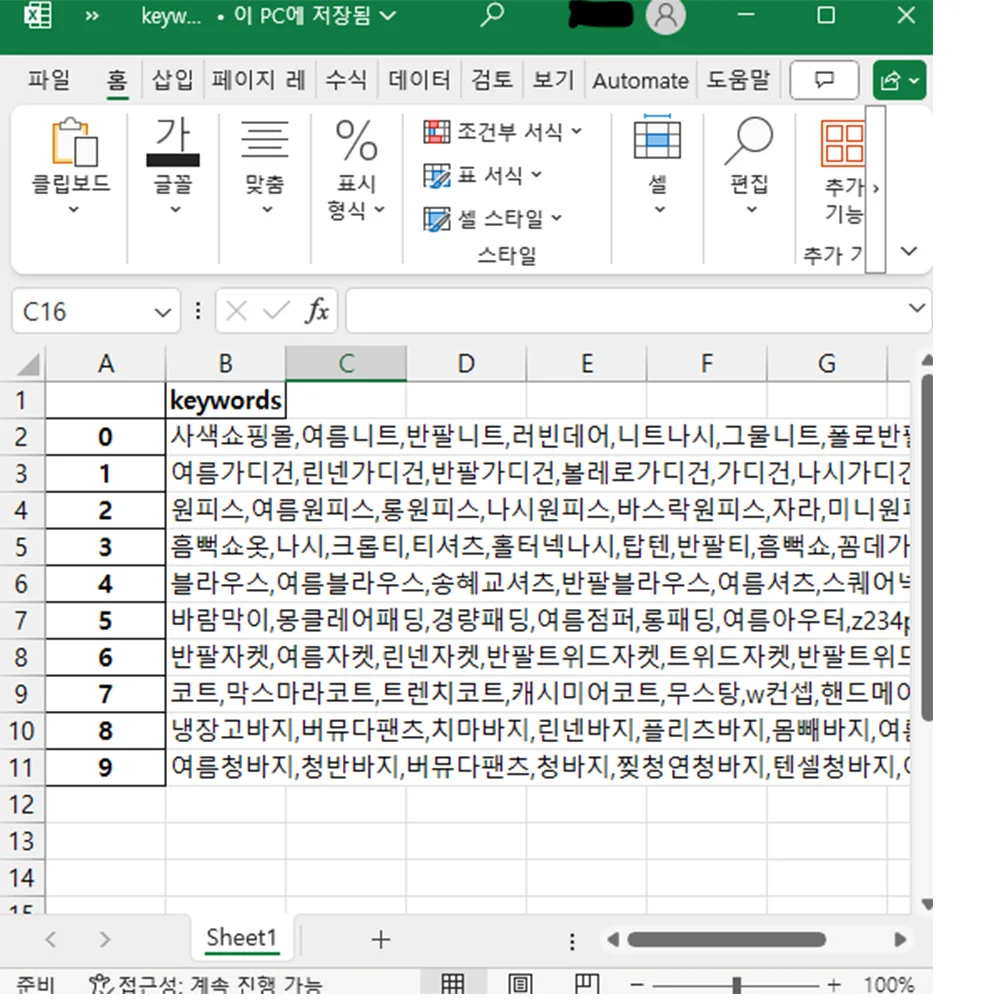The image size is (1000, 1000).
Task: Click the Cell Styles icon
Action: click(437, 219)
